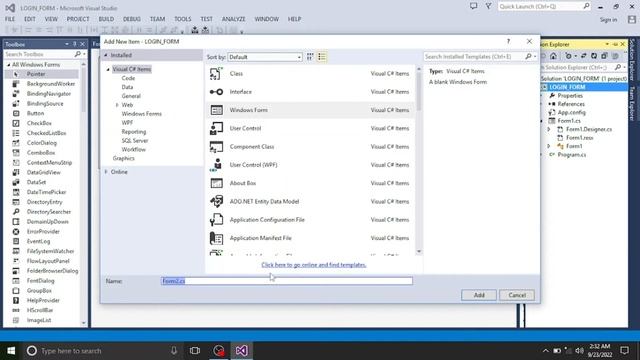Viewport: 640px width, 360px height.
Task: Open the BUILD menu
Action: (x=106, y=19)
